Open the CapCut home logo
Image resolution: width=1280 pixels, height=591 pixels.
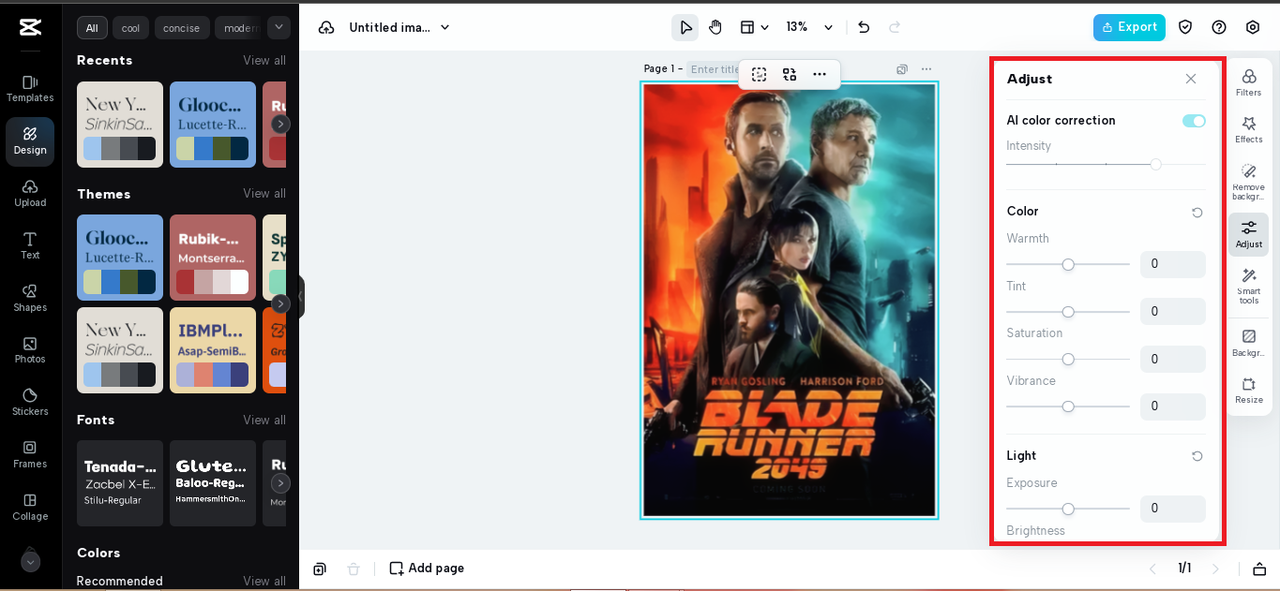point(30,27)
